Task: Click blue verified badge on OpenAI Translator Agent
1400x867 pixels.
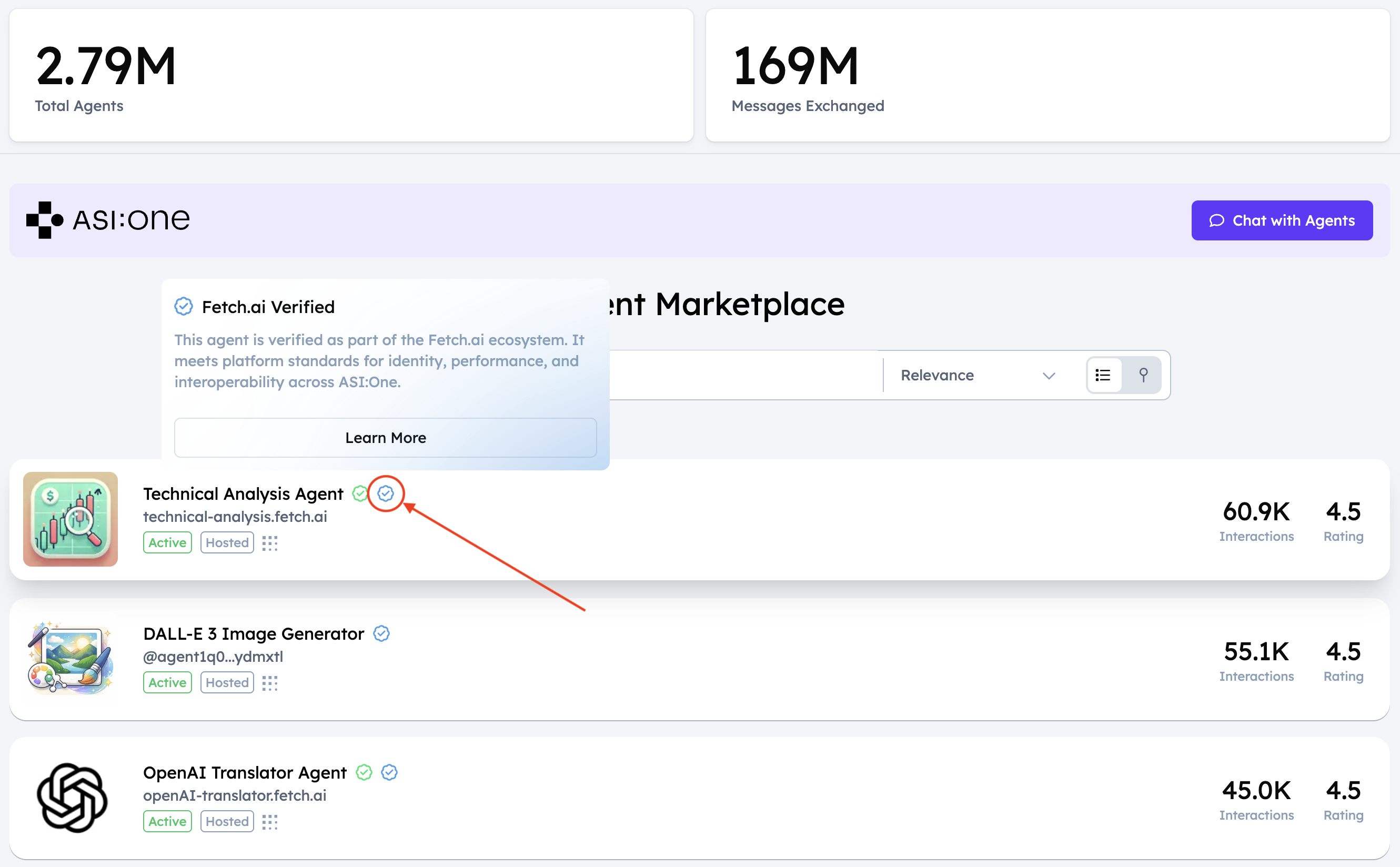Action: [x=389, y=772]
